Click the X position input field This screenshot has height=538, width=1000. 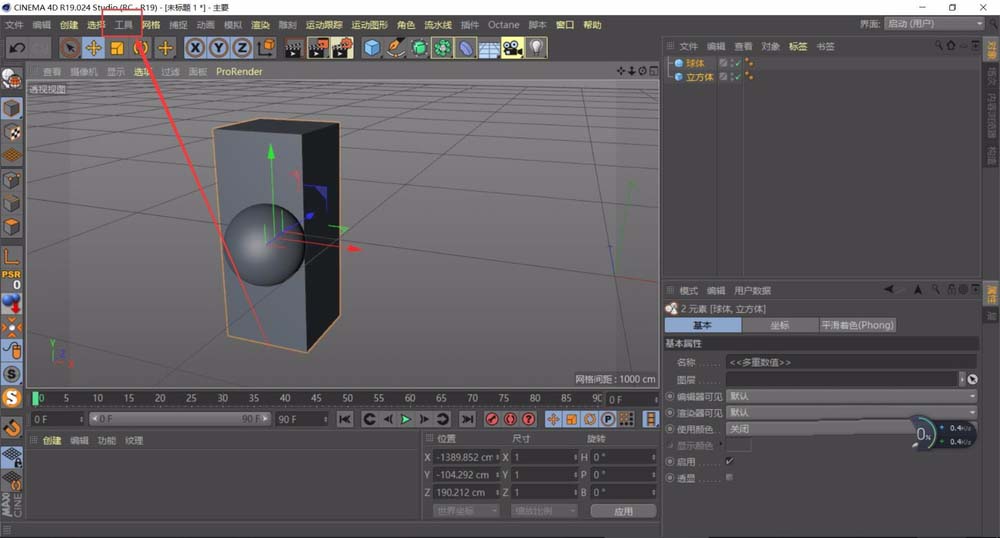point(465,457)
